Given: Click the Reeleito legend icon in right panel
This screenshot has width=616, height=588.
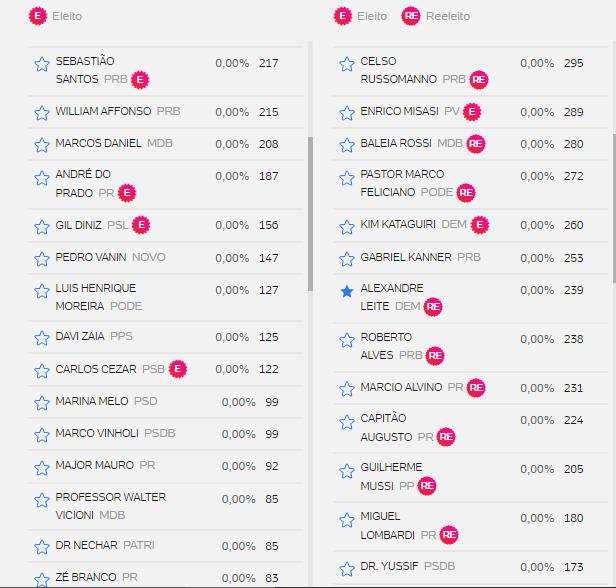Looking at the screenshot, I should [x=411, y=16].
